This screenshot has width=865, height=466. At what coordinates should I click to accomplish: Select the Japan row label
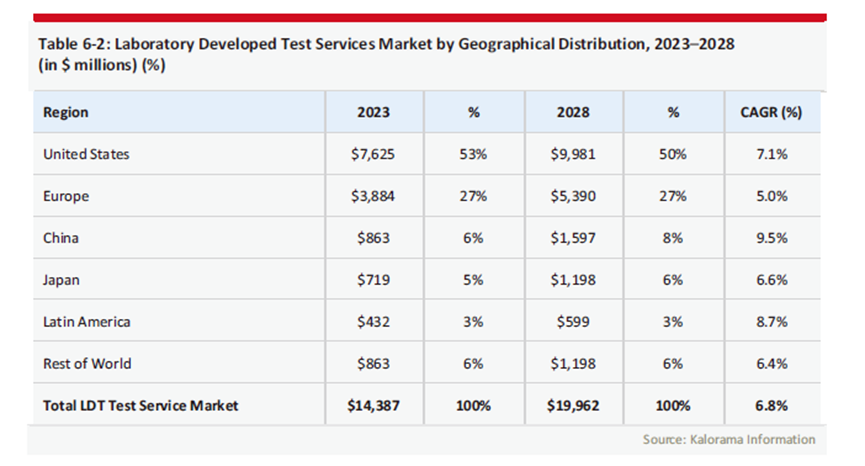61,280
